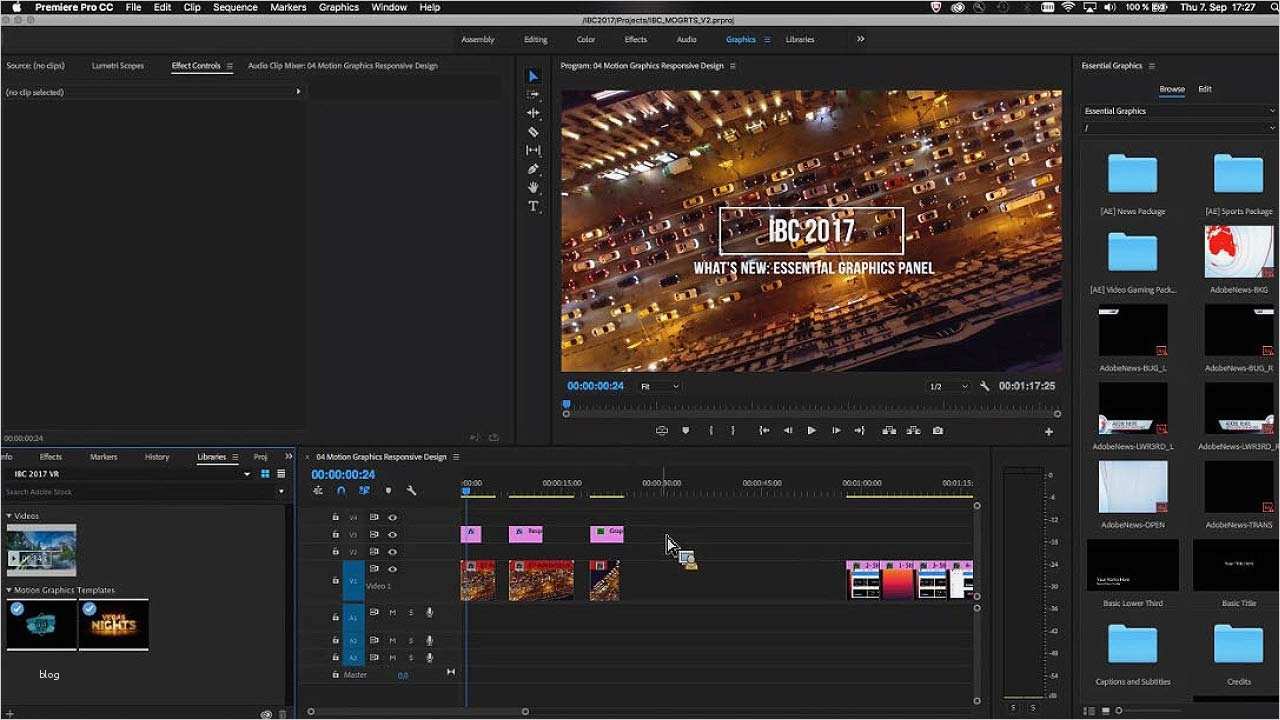Toggle Snap in the timeline
The width and height of the screenshot is (1280, 720).
[x=341, y=490]
